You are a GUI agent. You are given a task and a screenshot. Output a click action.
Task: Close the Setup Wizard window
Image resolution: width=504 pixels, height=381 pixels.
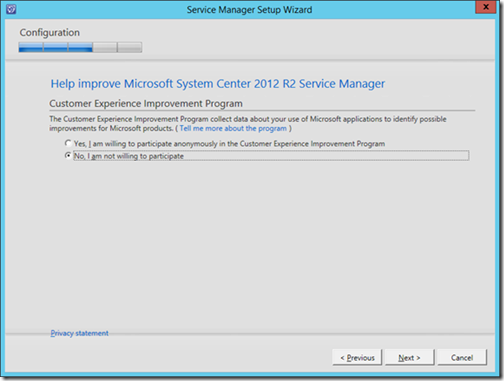tap(486, 7)
